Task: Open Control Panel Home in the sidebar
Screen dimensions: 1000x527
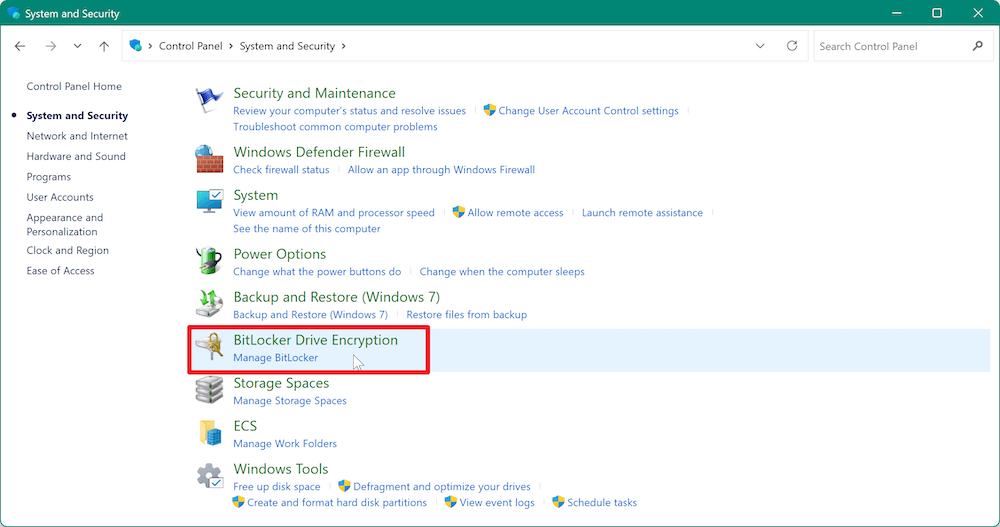Action: click(74, 86)
